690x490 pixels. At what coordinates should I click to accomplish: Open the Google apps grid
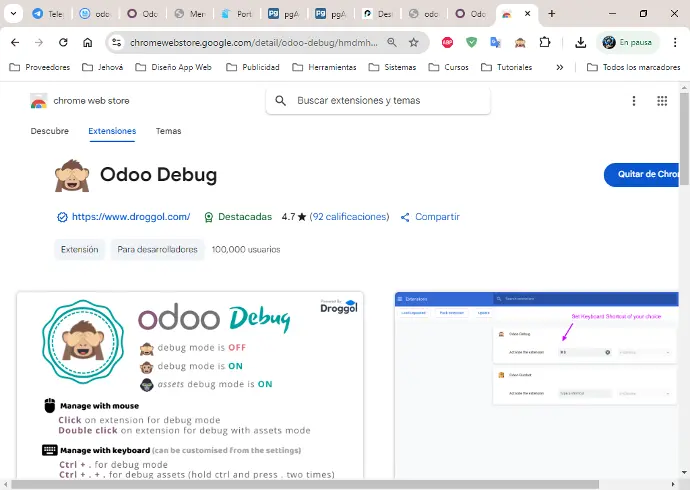click(662, 101)
